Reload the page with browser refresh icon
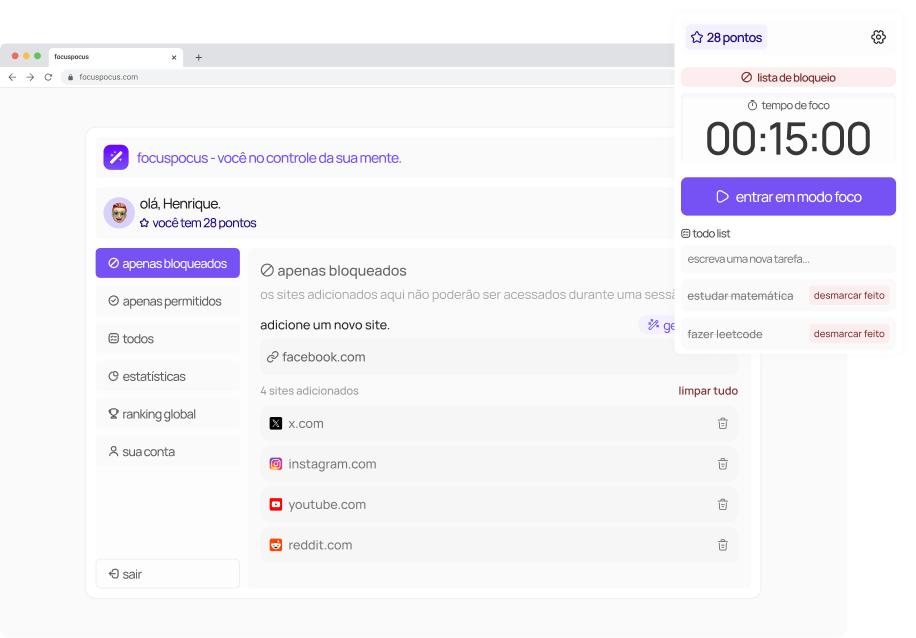The image size is (916, 638). [x=48, y=77]
